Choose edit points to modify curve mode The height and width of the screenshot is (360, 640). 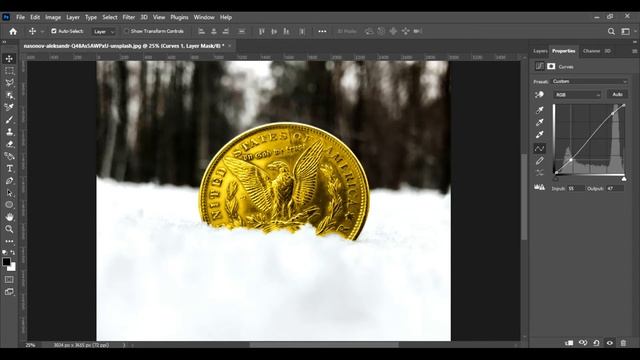click(540, 148)
